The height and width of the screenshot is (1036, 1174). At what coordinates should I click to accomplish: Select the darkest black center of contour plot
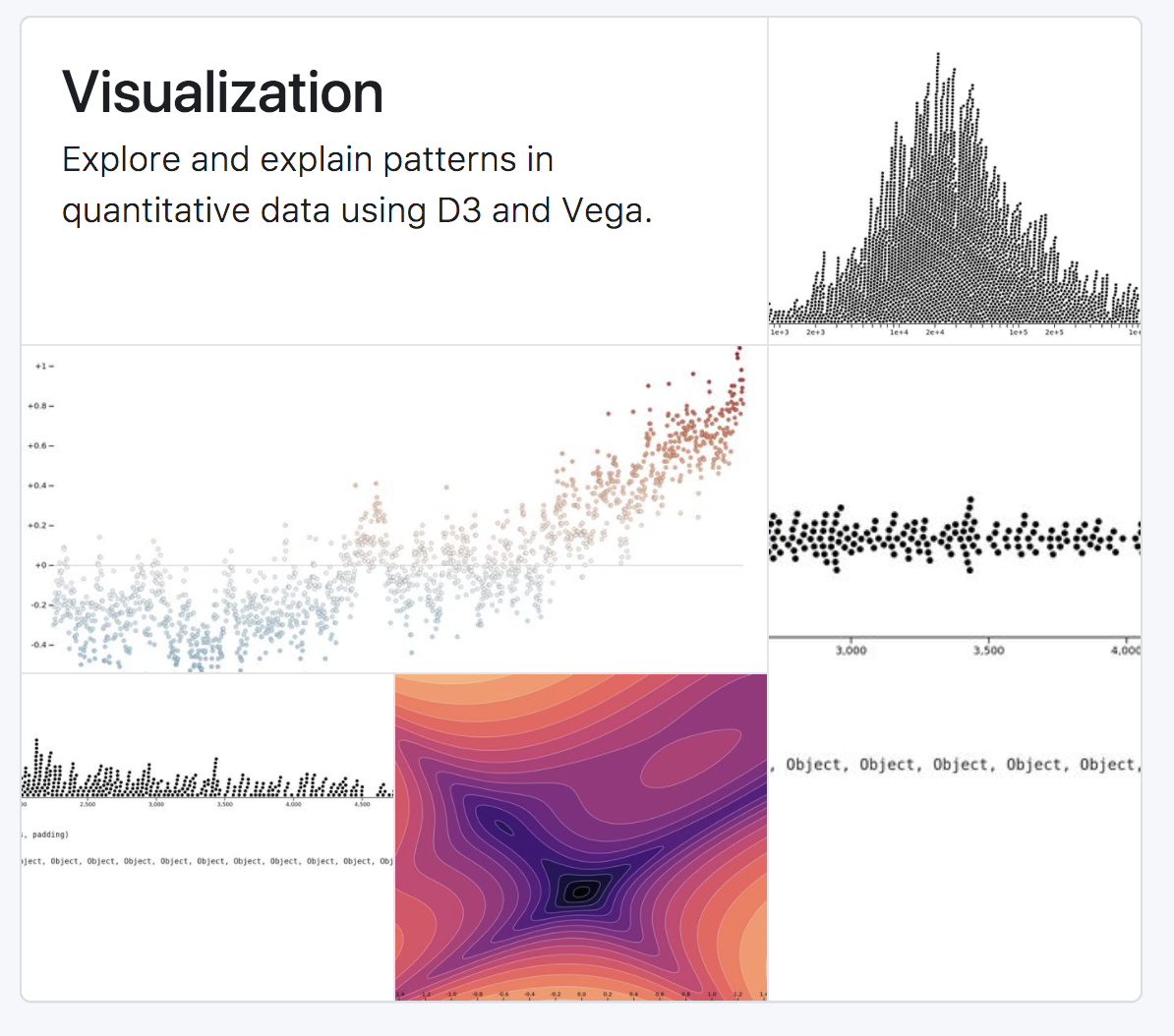(x=580, y=892)
